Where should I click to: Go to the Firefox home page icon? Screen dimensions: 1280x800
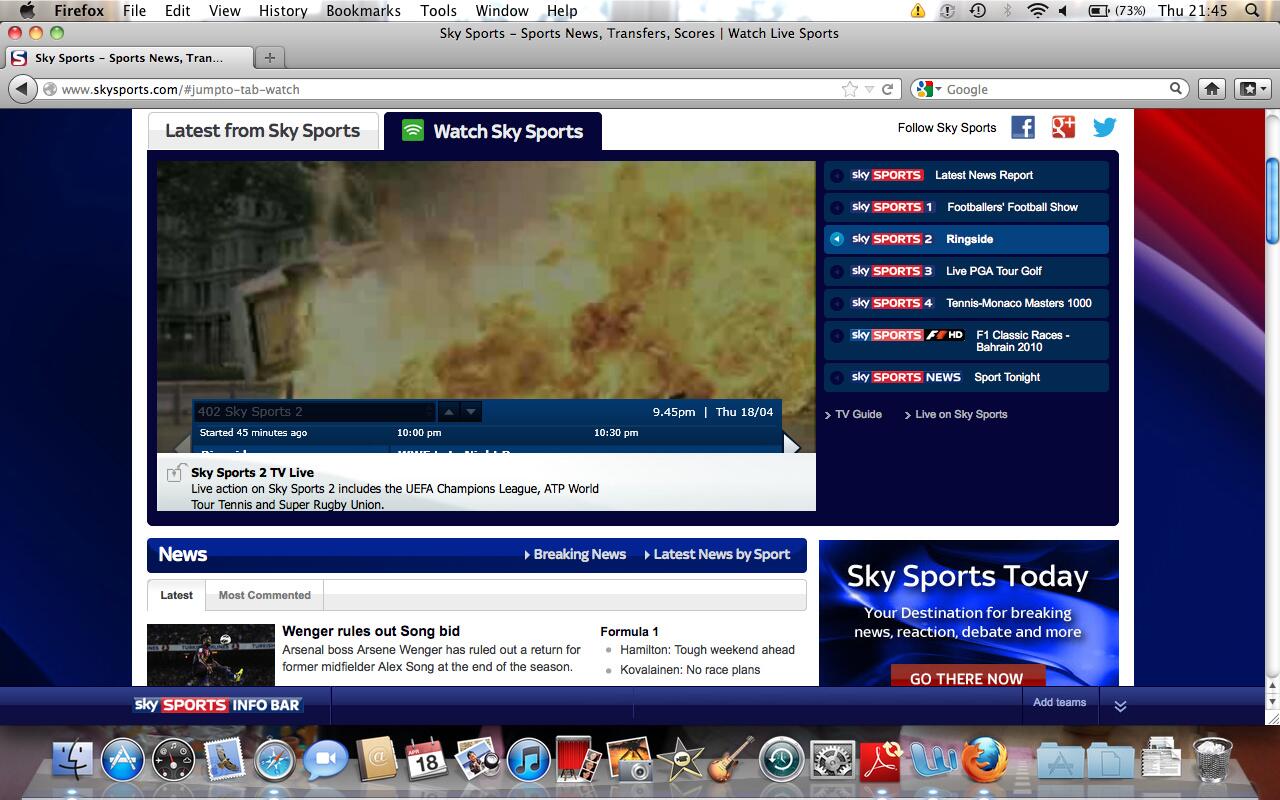pos(1212,89)
